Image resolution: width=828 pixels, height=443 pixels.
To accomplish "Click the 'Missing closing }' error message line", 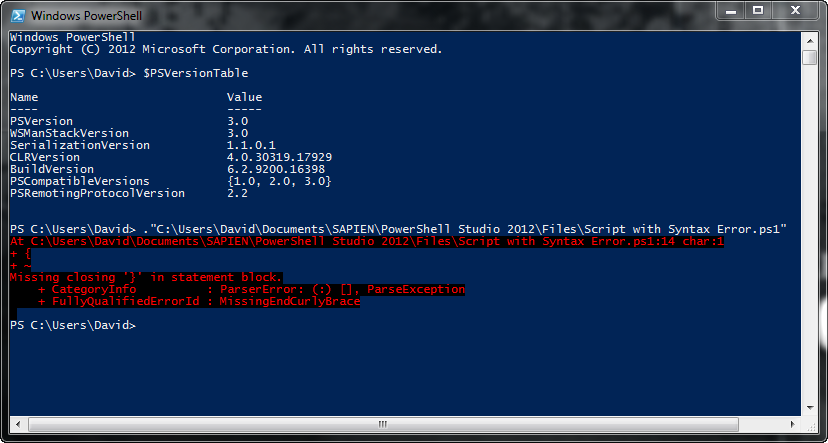I will pos(146,277).
